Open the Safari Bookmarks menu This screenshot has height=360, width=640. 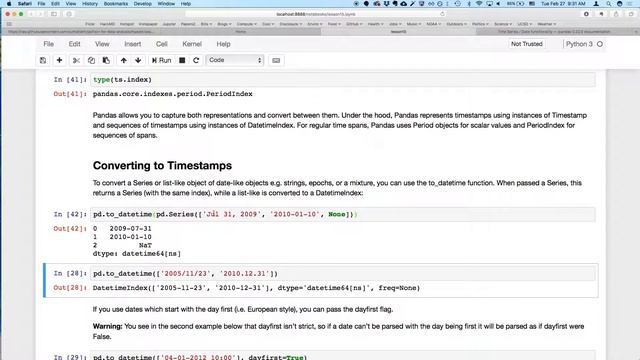tap(116, 3)
